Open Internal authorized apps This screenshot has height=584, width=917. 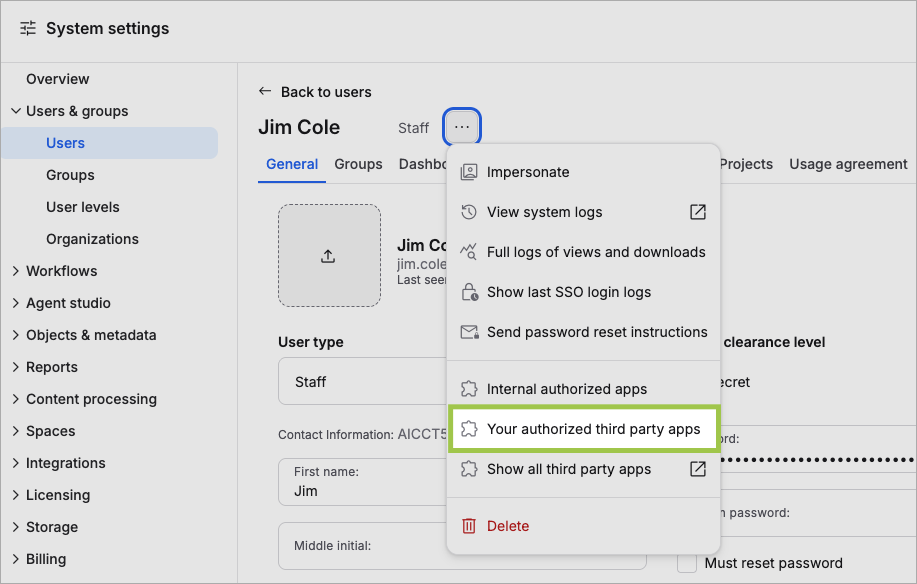click(x=584, y=389)
